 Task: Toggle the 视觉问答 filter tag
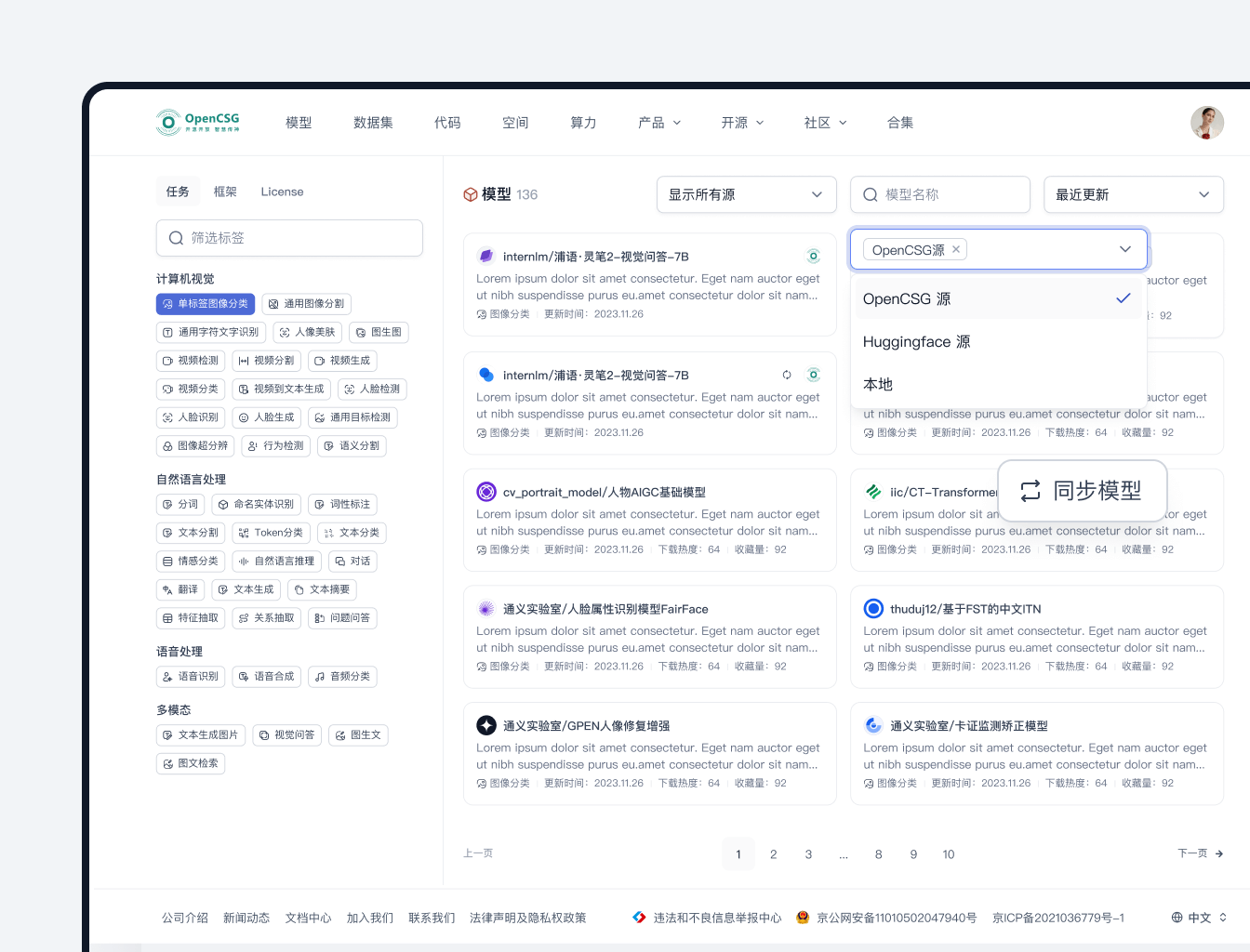(x=286, y=735)
